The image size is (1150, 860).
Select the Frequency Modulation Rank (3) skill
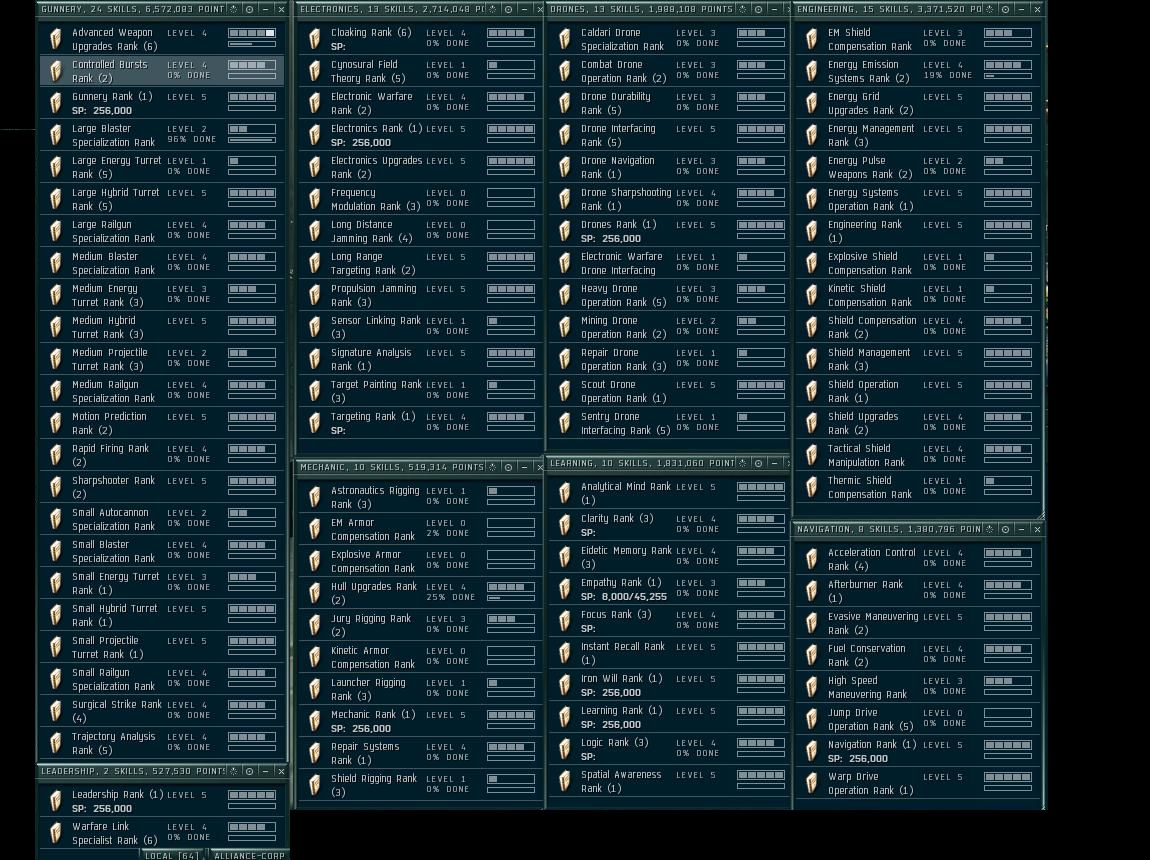click(376, 199)
